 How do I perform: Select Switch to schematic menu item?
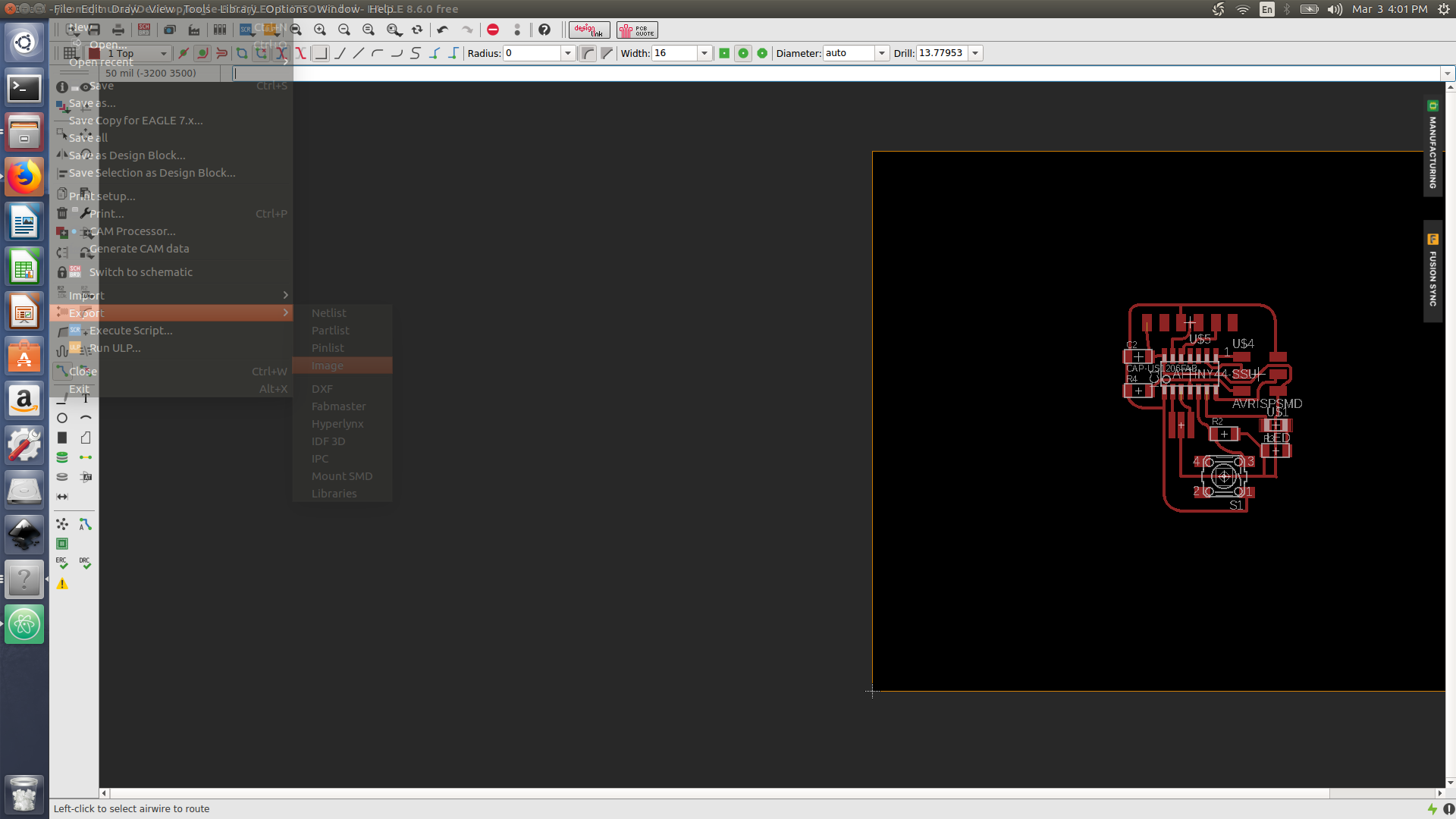coord(171,272)
